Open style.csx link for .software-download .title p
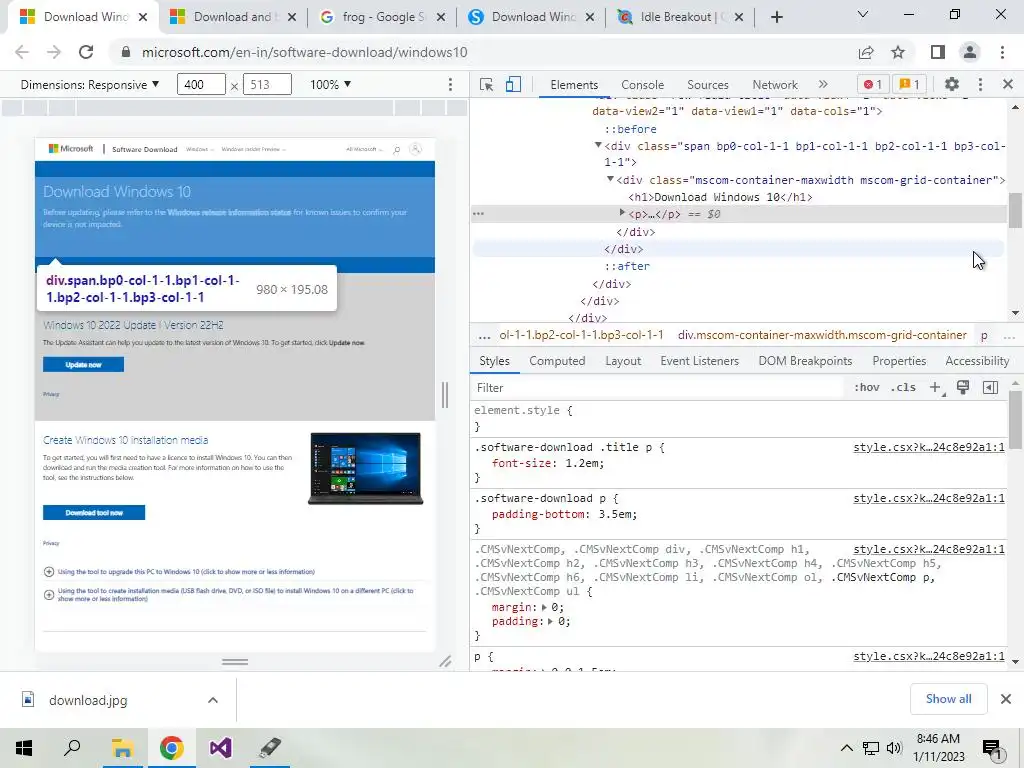Image resolution: width=1024 pixels, height=768 pixels. coord(929,447)
